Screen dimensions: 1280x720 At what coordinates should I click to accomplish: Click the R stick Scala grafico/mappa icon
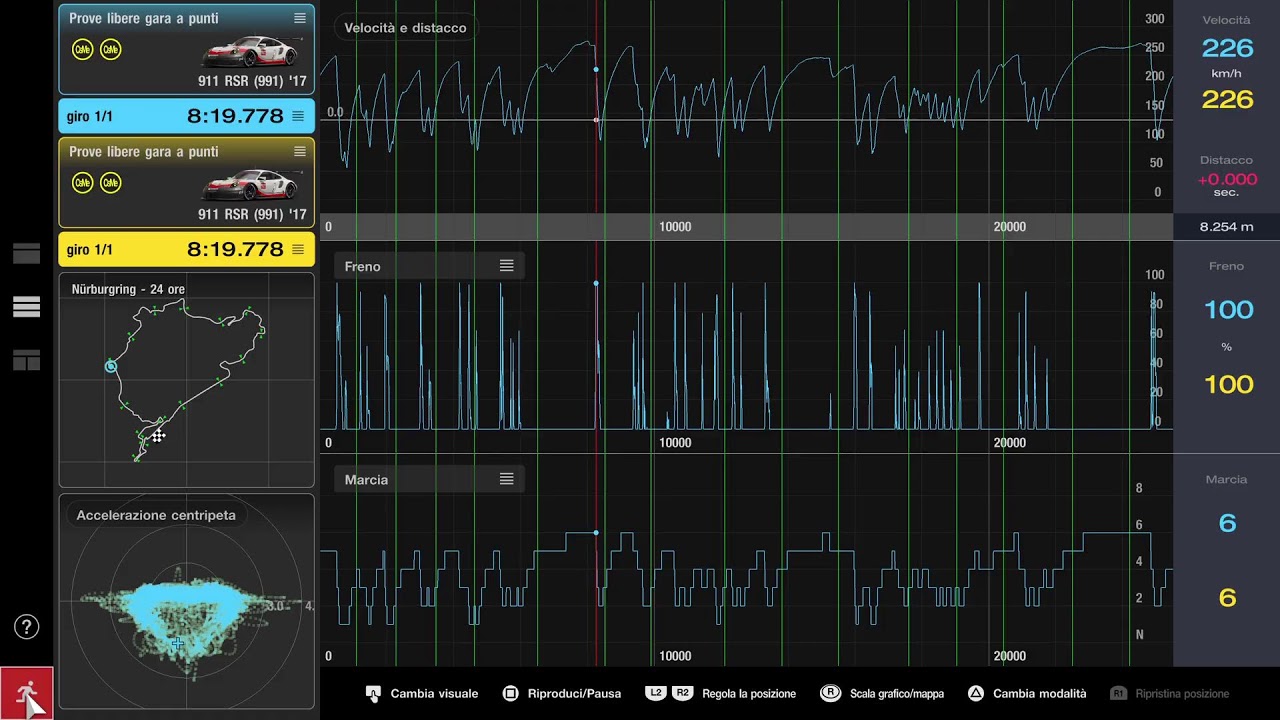pyautogui.click(x=830, y=693)
